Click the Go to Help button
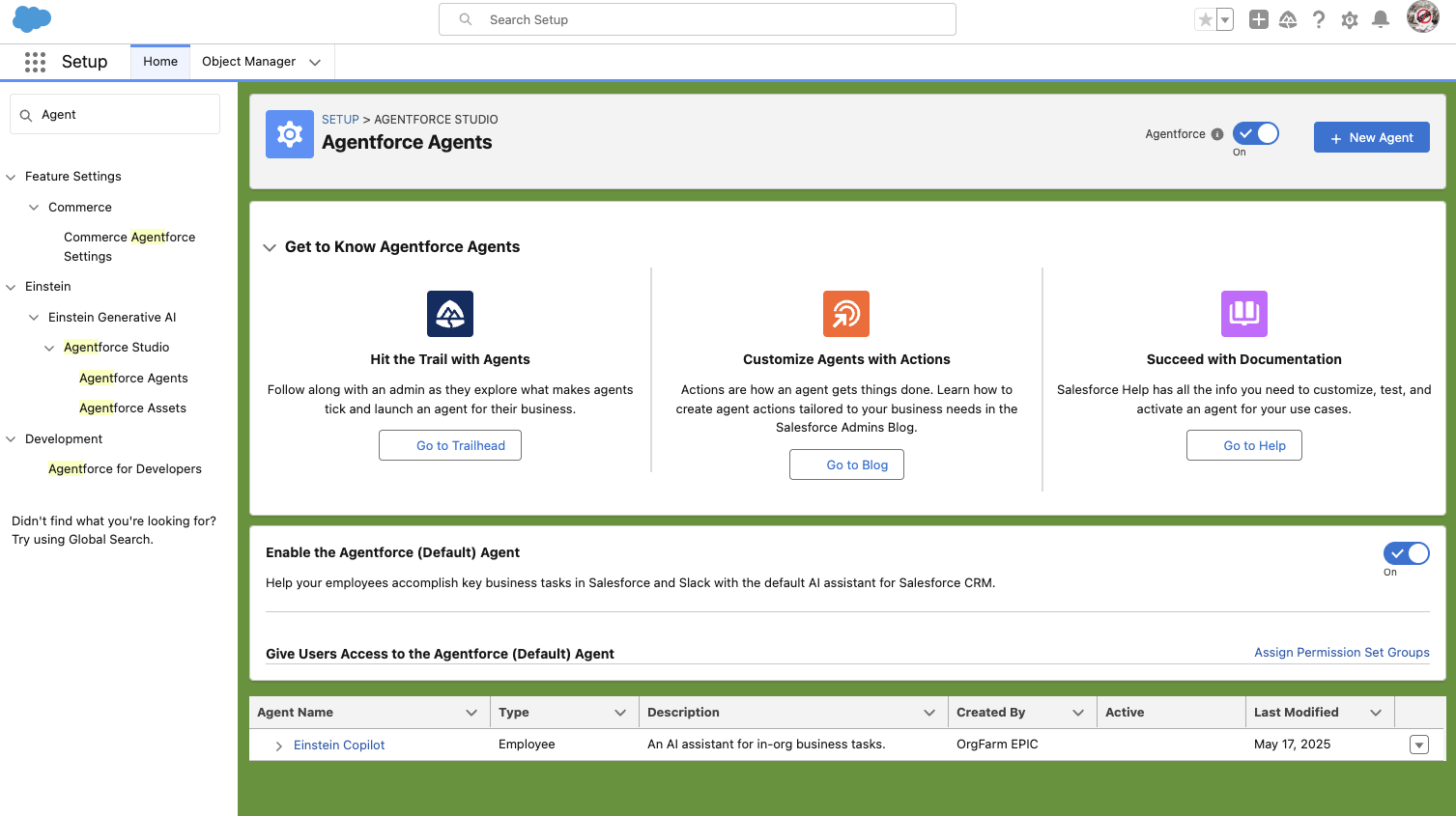This screenshot has width=1456, height=816. 1244,445
